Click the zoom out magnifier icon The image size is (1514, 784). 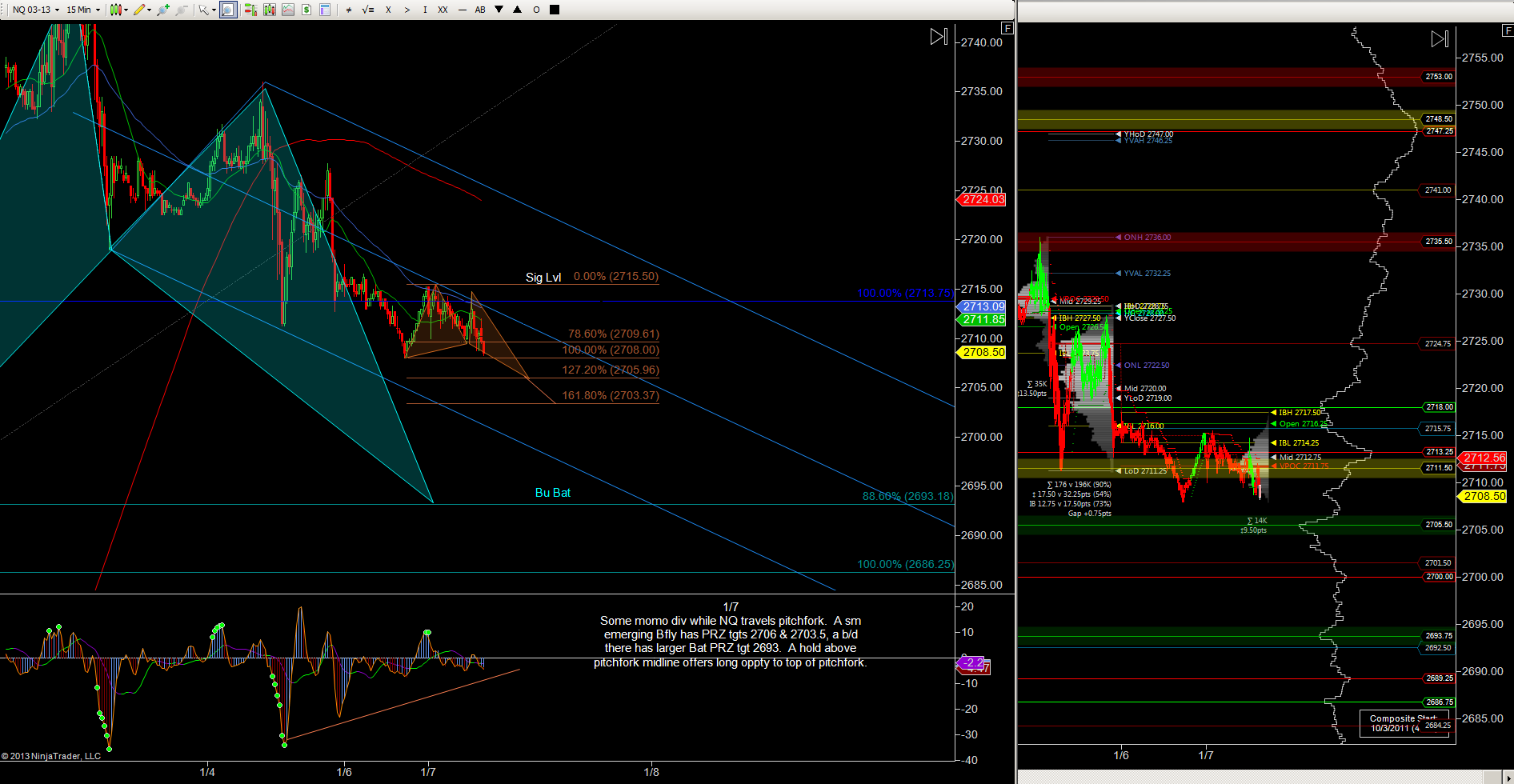point(182,10)
